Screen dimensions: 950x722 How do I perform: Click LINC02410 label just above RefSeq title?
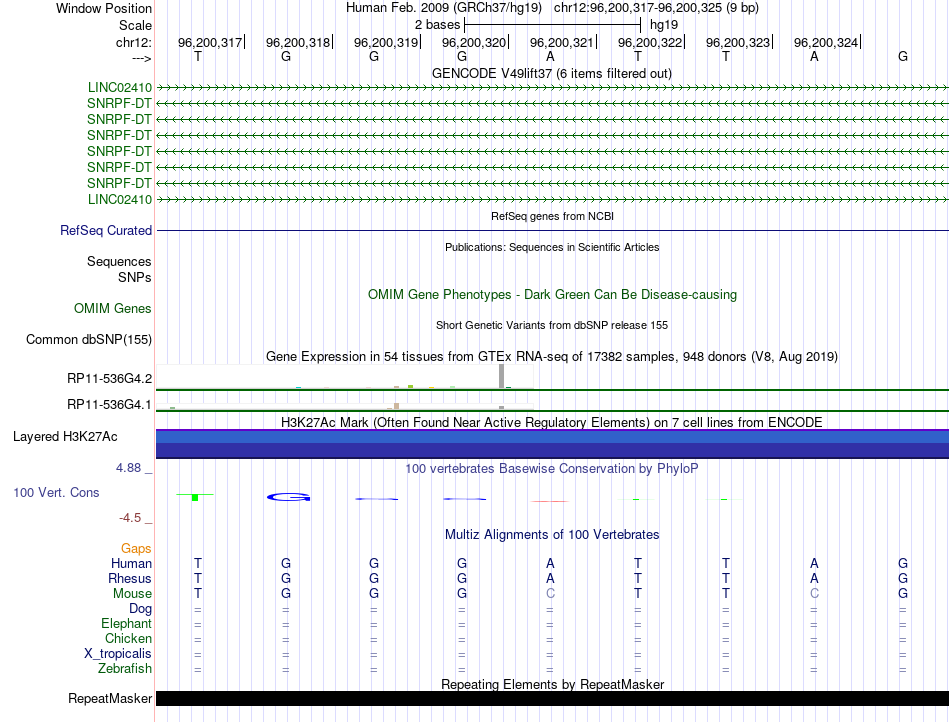coord(120,199)
